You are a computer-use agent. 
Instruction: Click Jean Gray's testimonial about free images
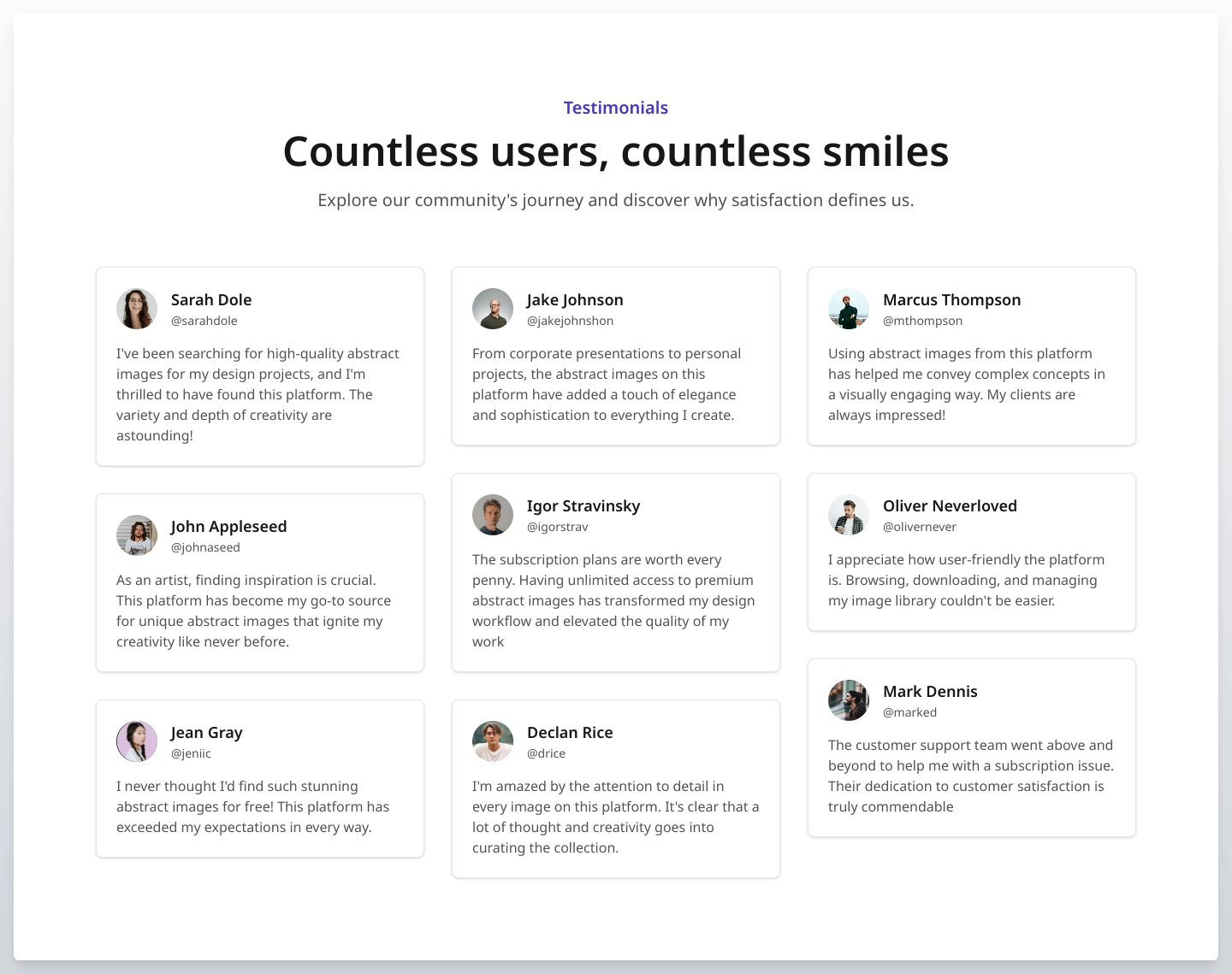coord(253,806)
